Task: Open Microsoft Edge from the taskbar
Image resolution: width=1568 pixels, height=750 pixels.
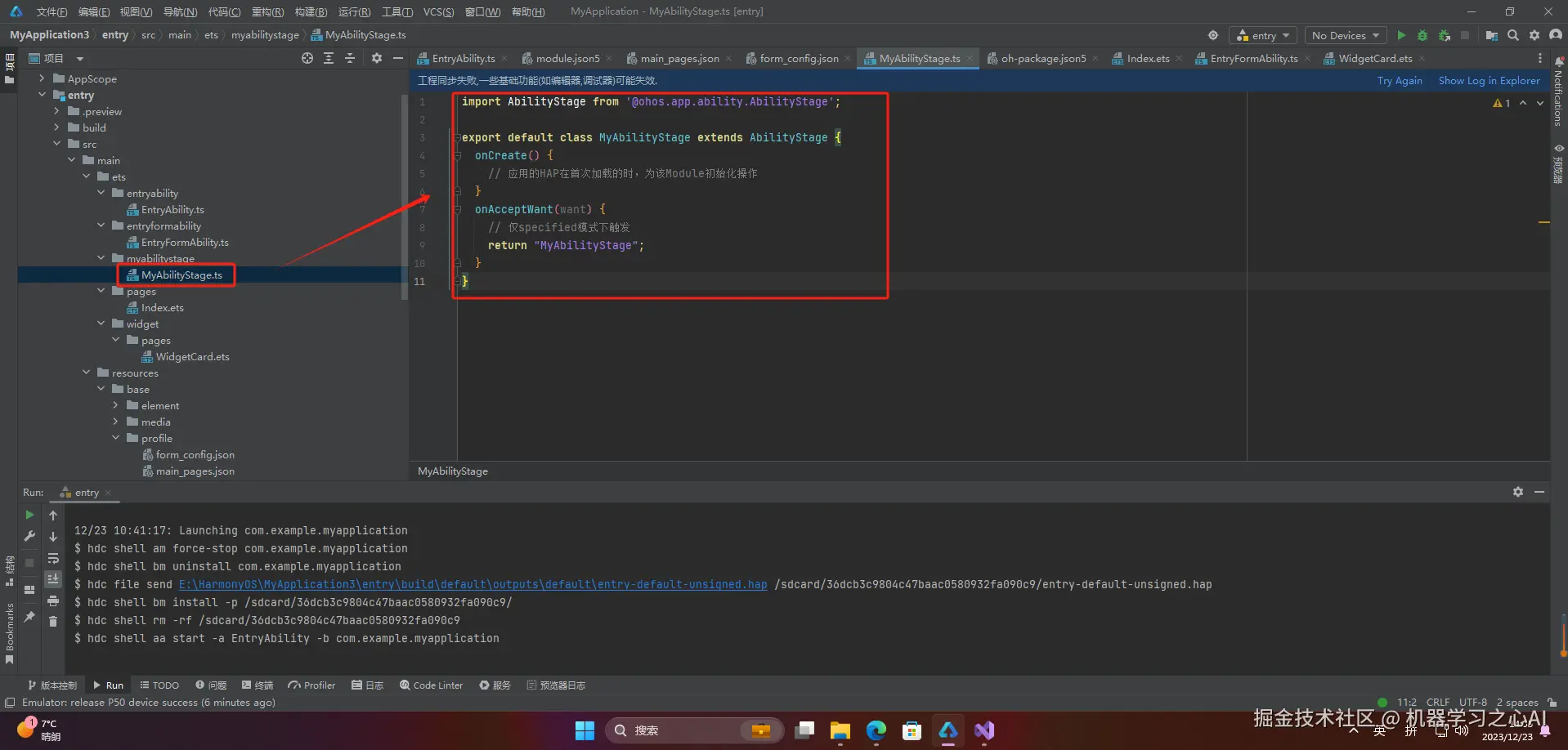Action: click(x=876, y=730)
